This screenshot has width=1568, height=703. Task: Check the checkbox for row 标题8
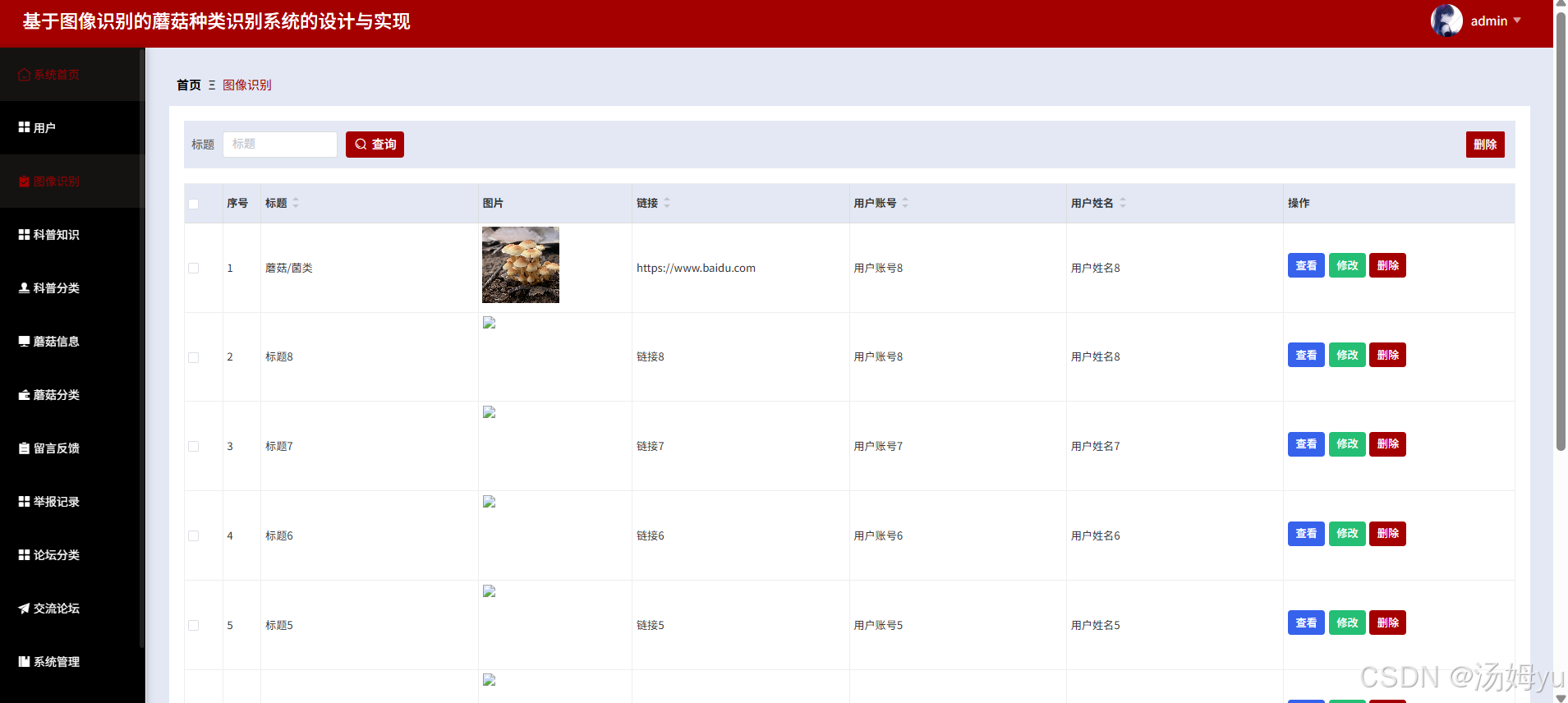[x=194, y=357]
